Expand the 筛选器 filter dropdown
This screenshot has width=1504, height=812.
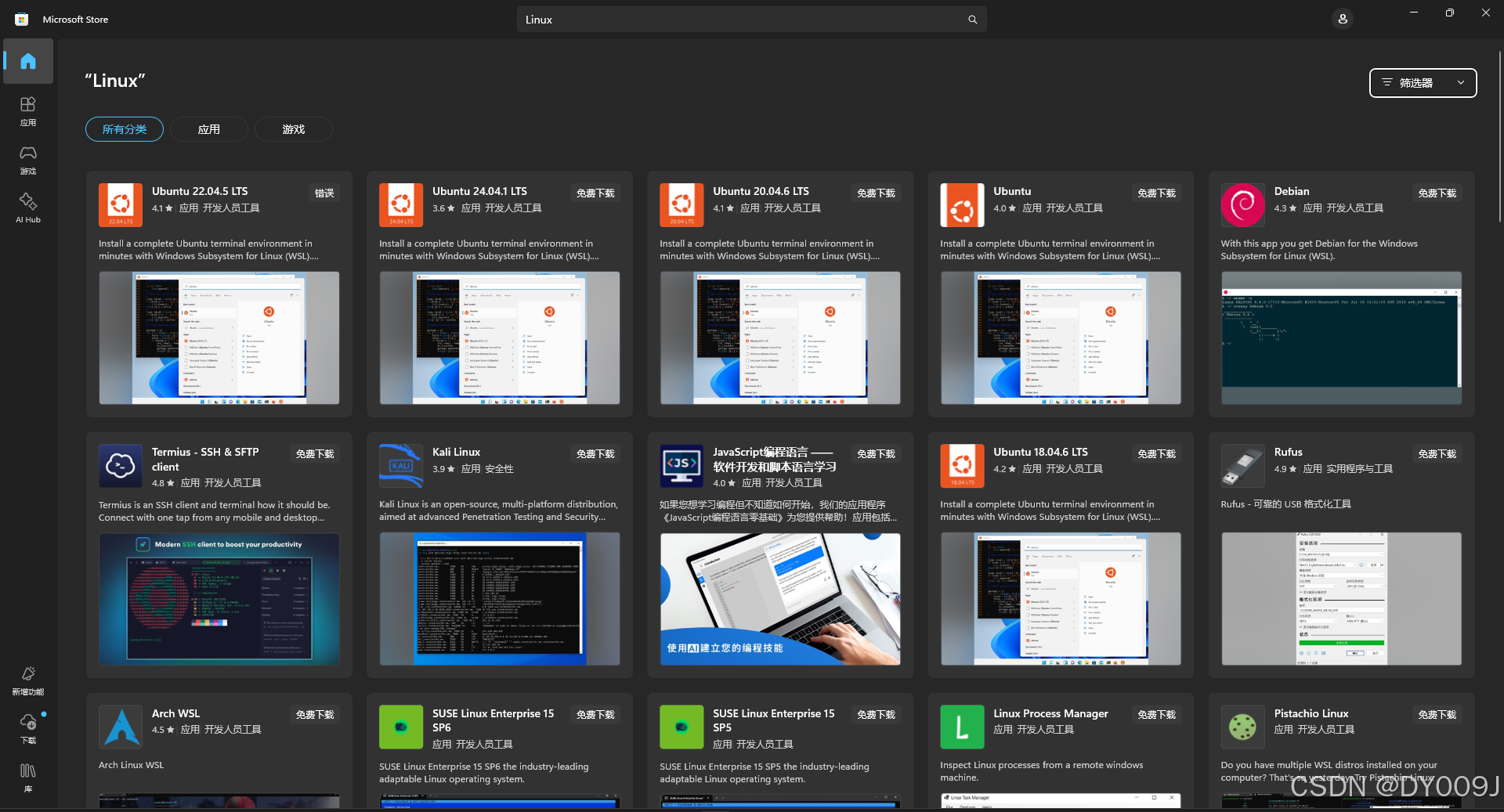tap(1423, 83)
